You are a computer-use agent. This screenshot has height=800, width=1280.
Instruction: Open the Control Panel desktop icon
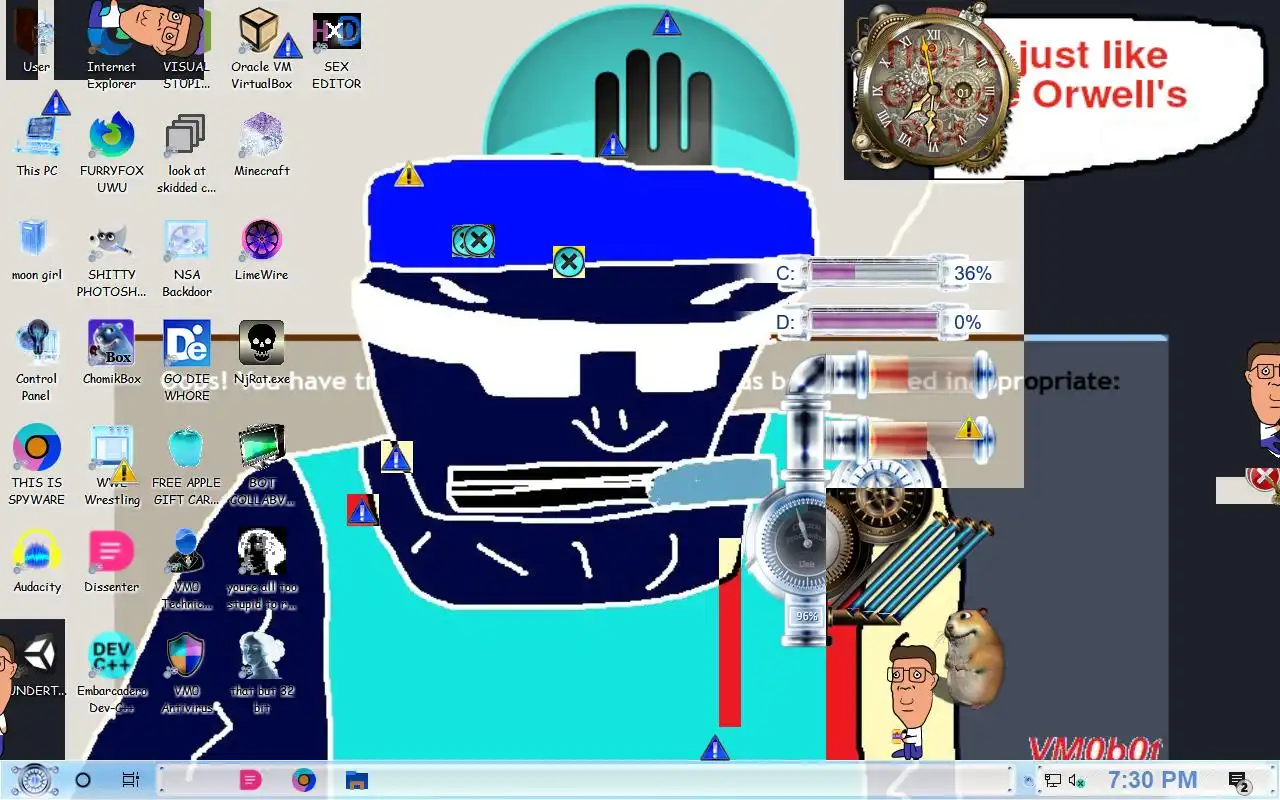pyautogui.click(x=37, y=360)
